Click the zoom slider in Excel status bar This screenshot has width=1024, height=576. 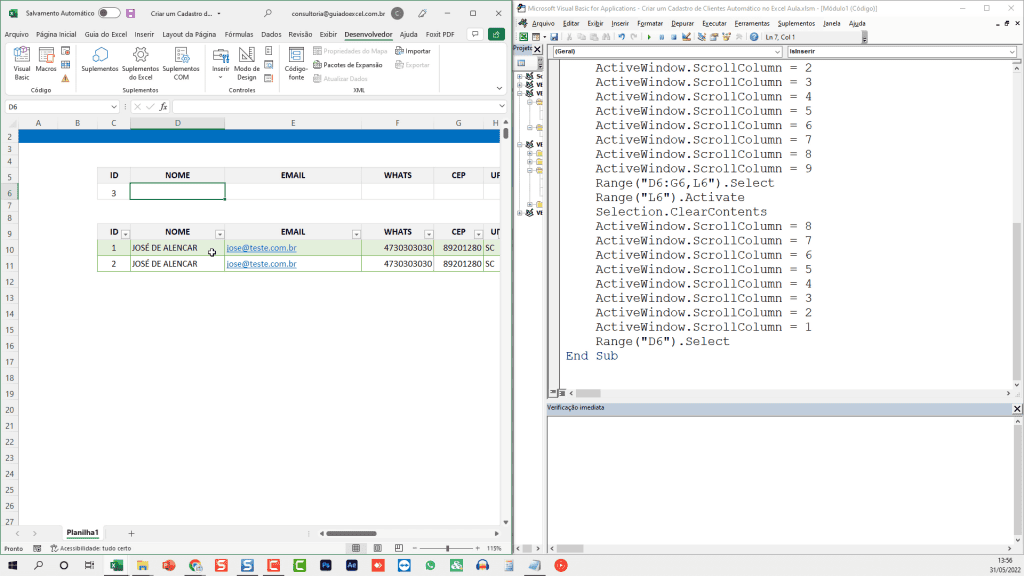tap(447, 548)
